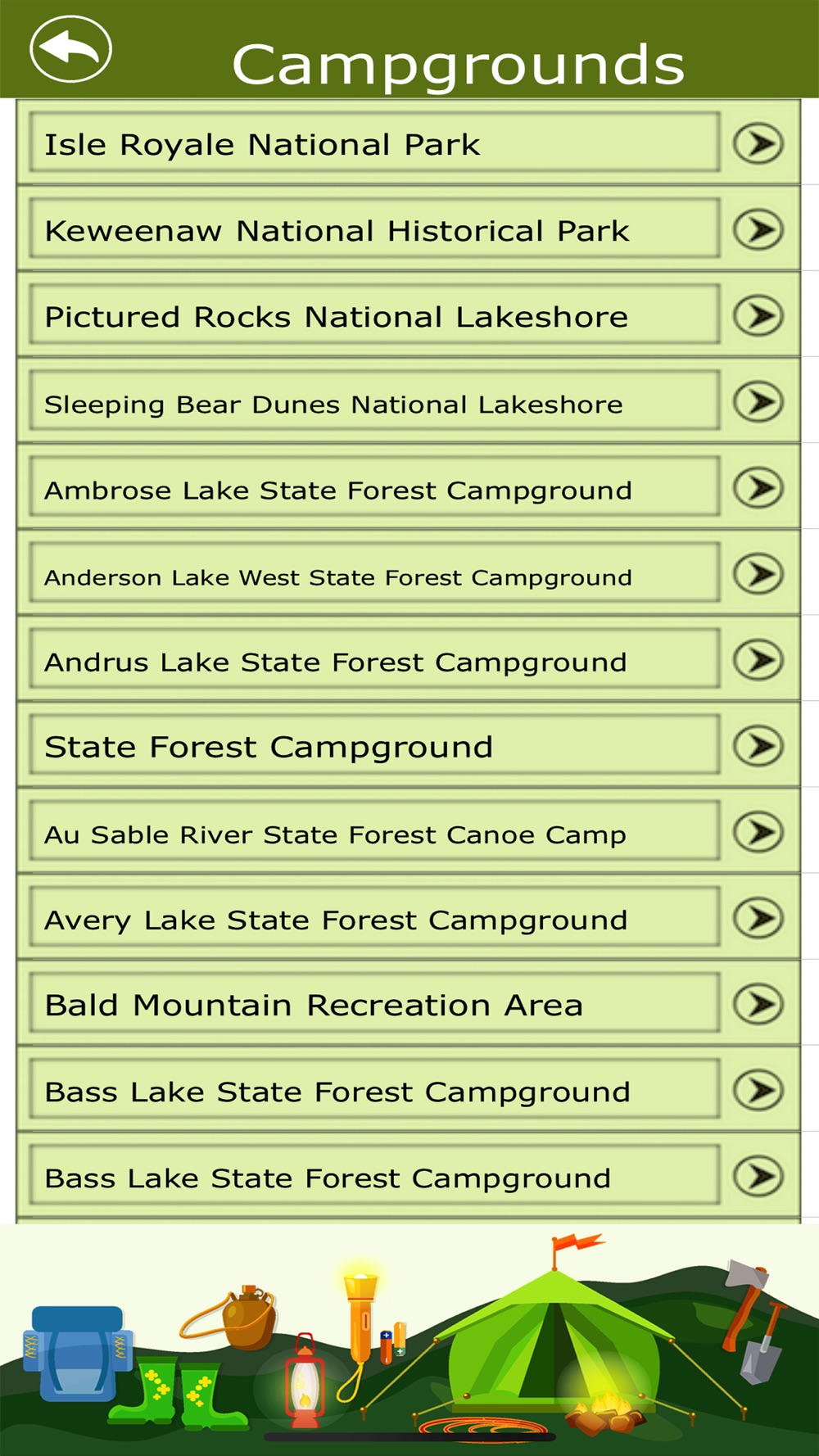
Task: Open Sleeping Bear Dunes arrow icon
Action: [758, 402]
